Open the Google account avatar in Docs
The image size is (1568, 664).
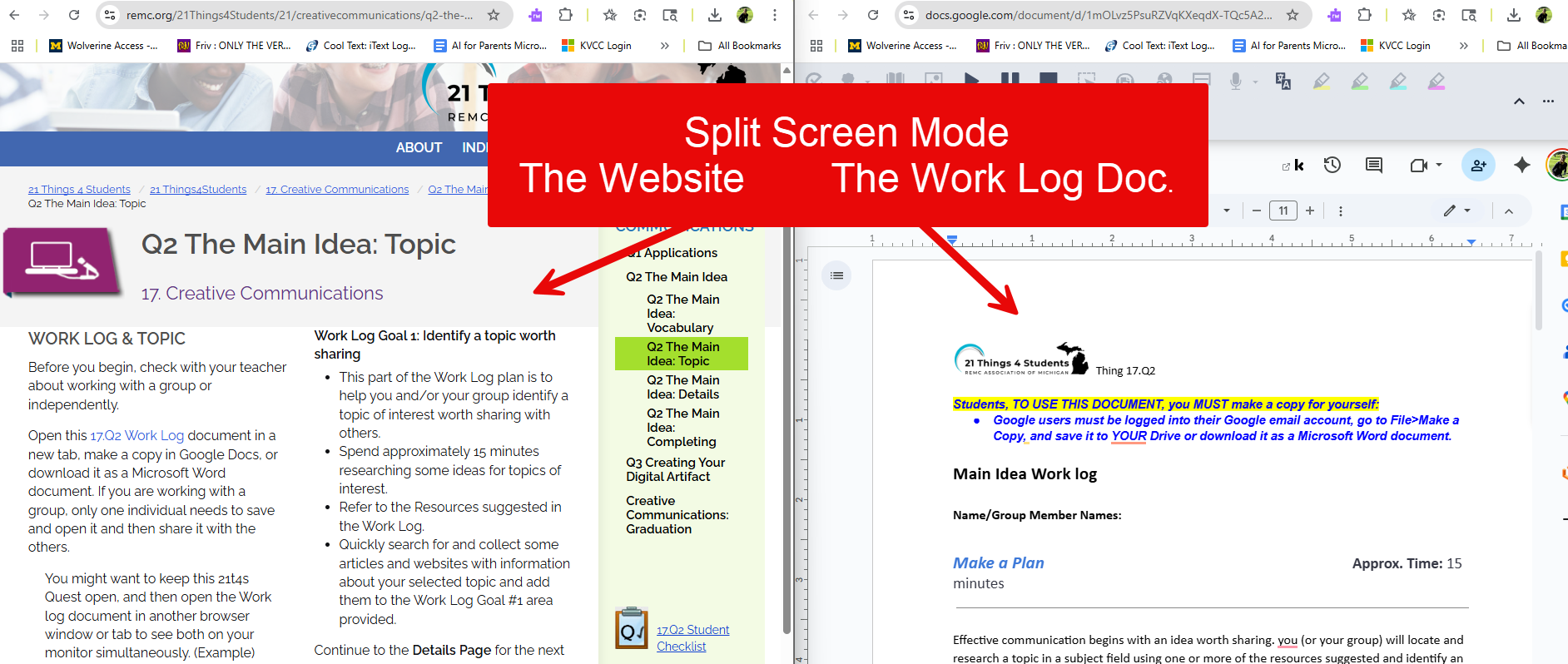point(1558,165)
